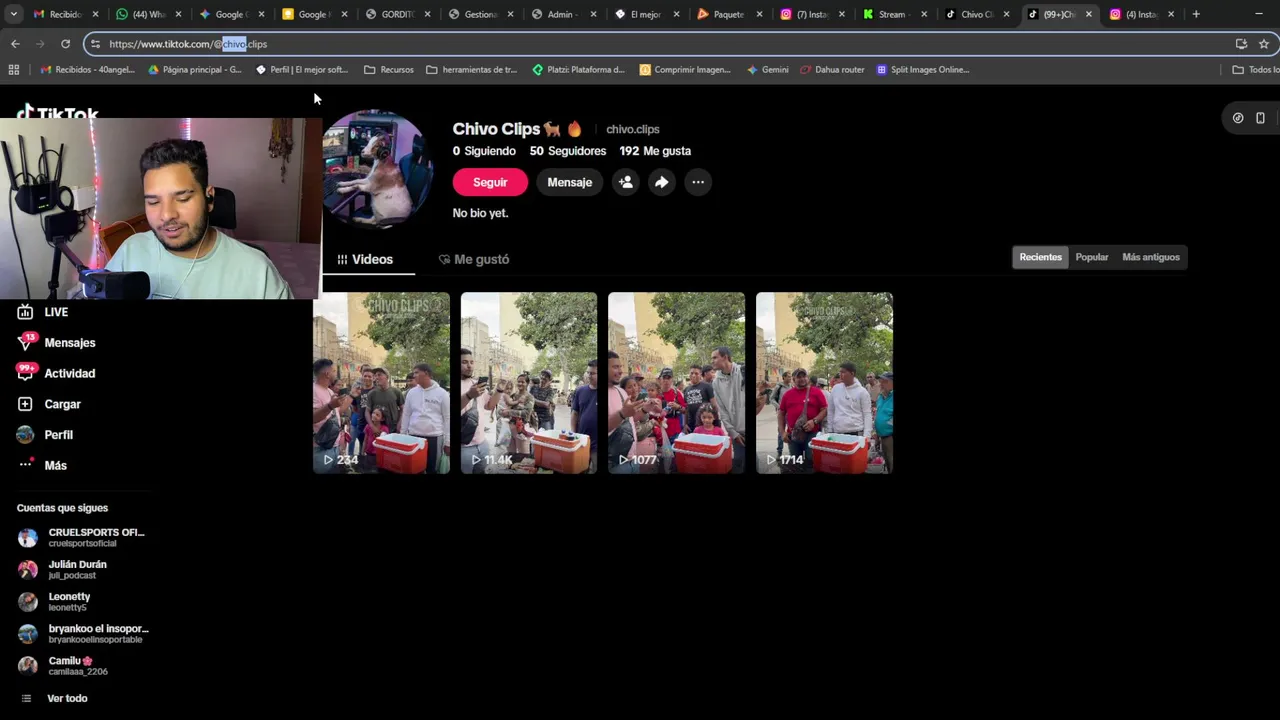Viewport: 1280px width, 720px height.
Task: Open Recibidos - 40angel bookmark
Action: coord(87,70)
